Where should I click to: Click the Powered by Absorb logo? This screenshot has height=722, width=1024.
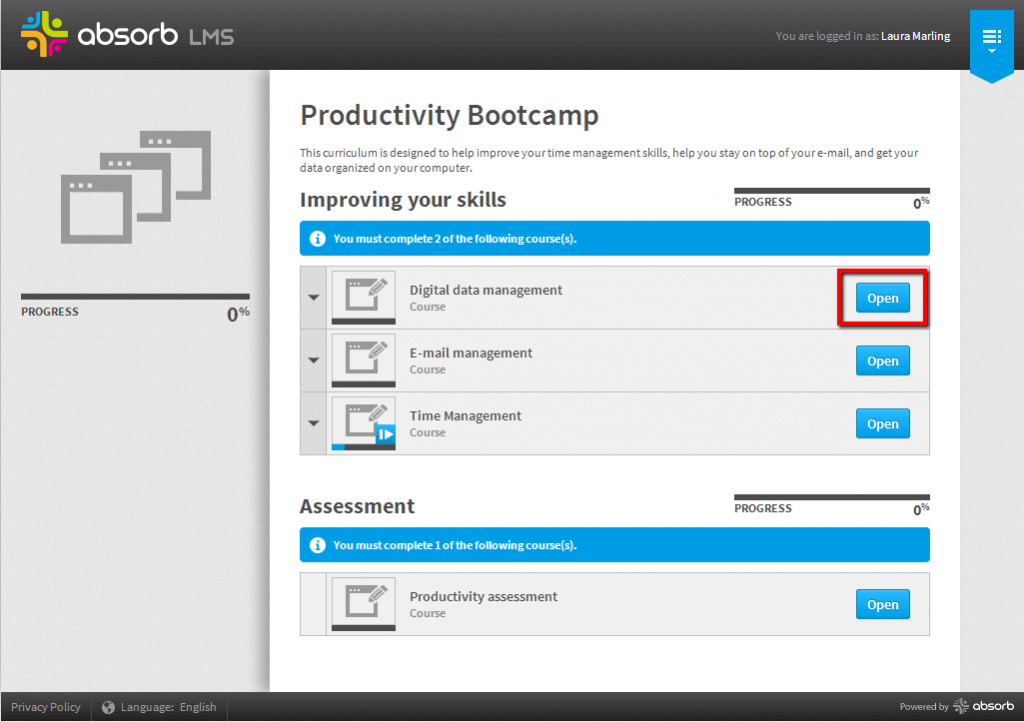(x=957, y=706)
